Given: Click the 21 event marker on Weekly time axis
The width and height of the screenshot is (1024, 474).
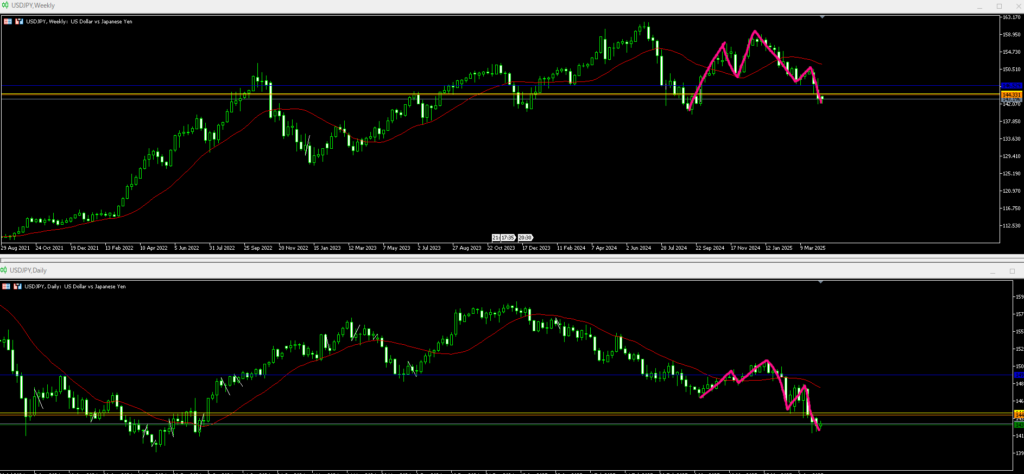Looking at the screenshot, I should tap(496, 237).
